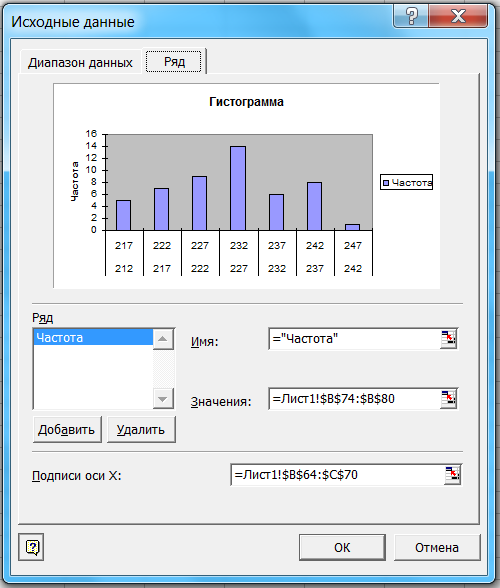Click the title bar question mark help button
This screenshot has height=588, width=500.
click(x=411, y=16)
